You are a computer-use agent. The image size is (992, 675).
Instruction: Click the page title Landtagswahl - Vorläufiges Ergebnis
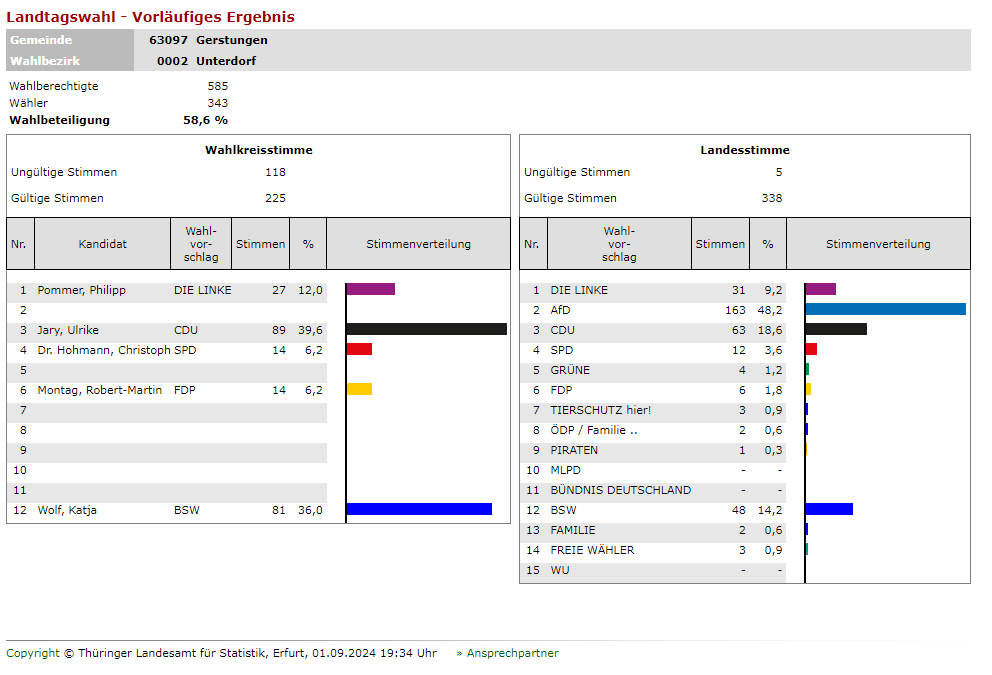tap(150, 17)
